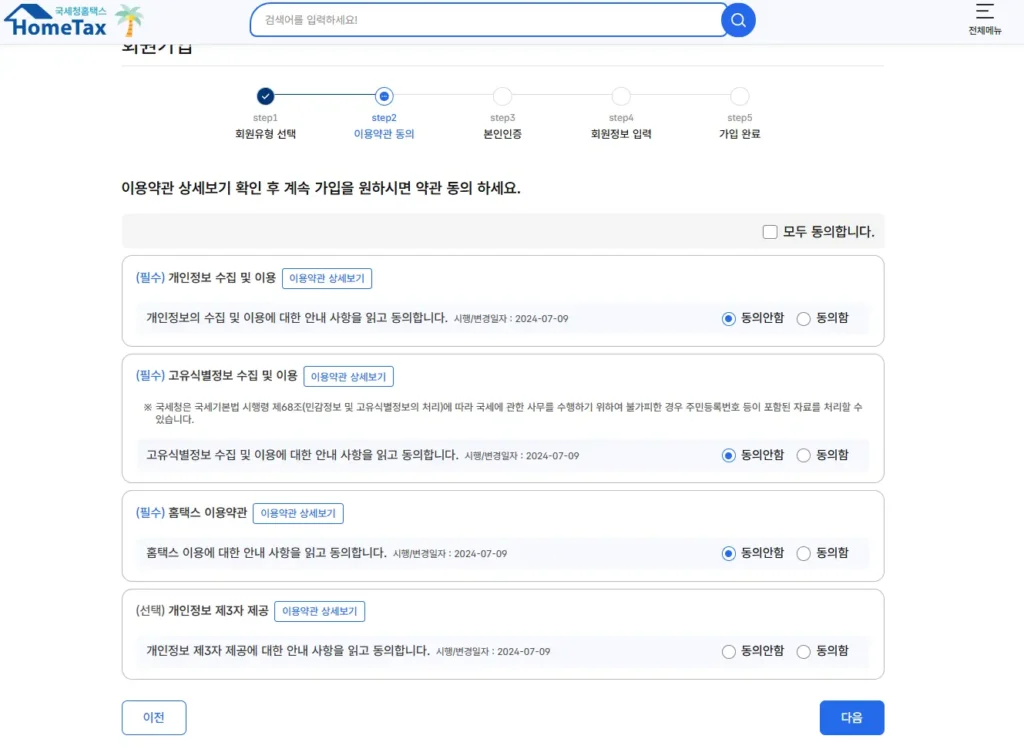The width and height of the screenshot is (1024, 749).
Task: Open 이용약관 상세보기 for 개인정보 제3자 제공
Action: tap(319, 611)
